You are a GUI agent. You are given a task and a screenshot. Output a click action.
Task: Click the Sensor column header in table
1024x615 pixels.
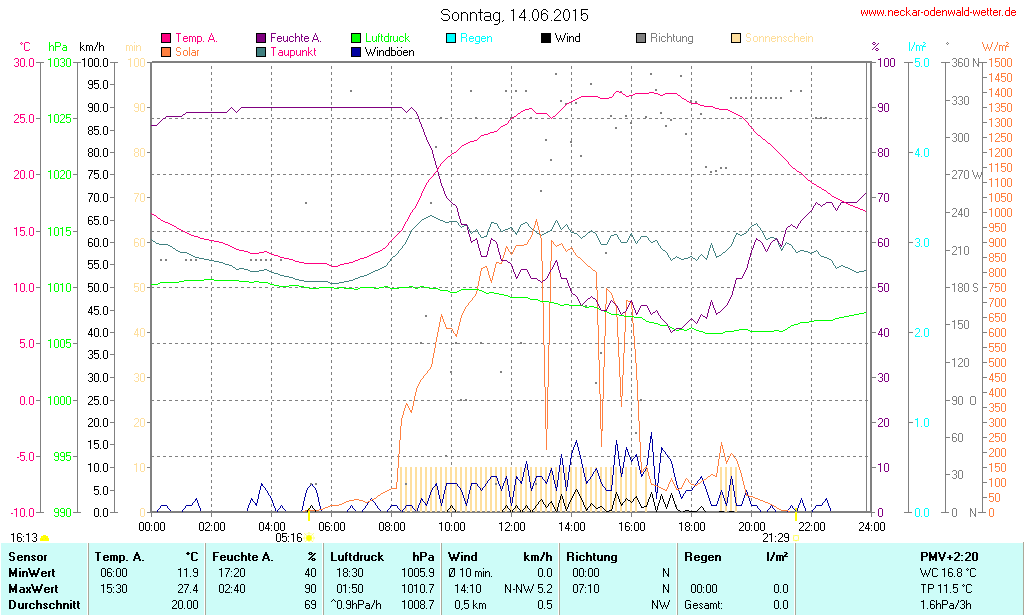[27, 556]
